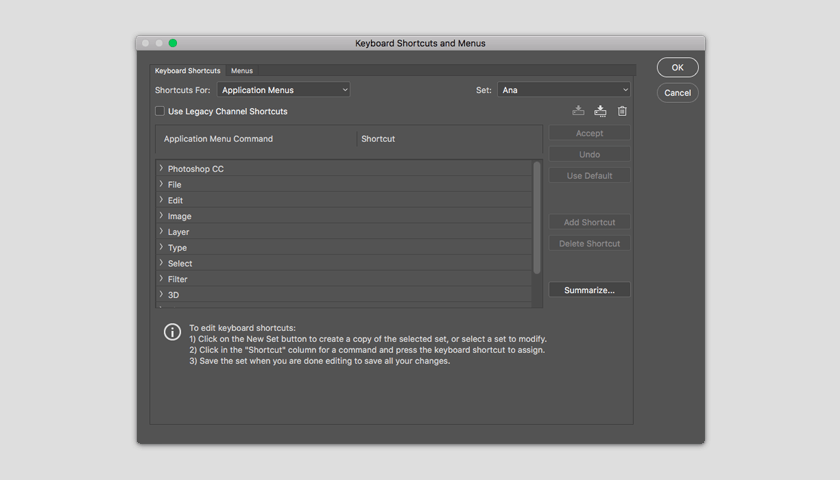Expand the Layer menu commands
Screen dimensions: 840x480
(x=161, y=231)
